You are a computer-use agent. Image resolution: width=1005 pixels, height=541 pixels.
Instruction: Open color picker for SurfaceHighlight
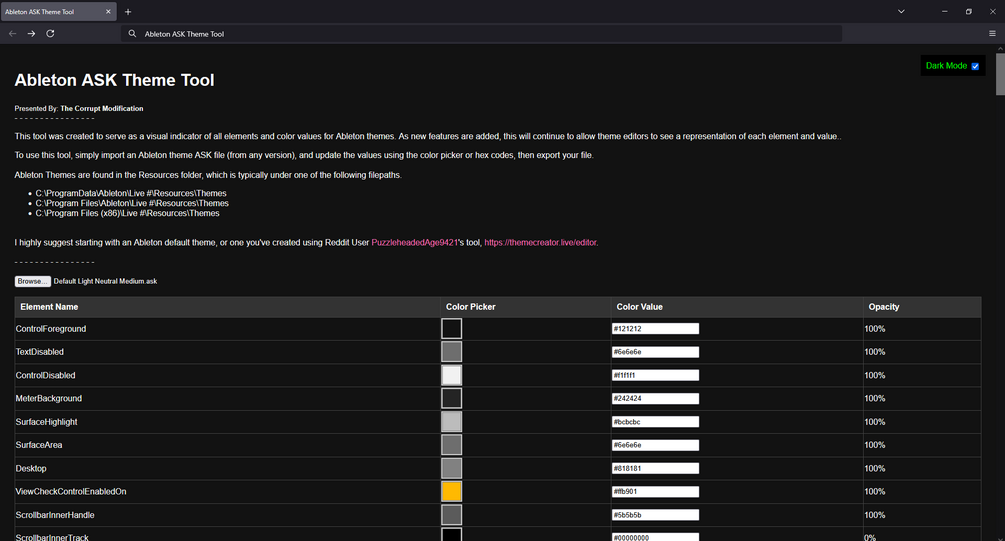pos(451,422)
